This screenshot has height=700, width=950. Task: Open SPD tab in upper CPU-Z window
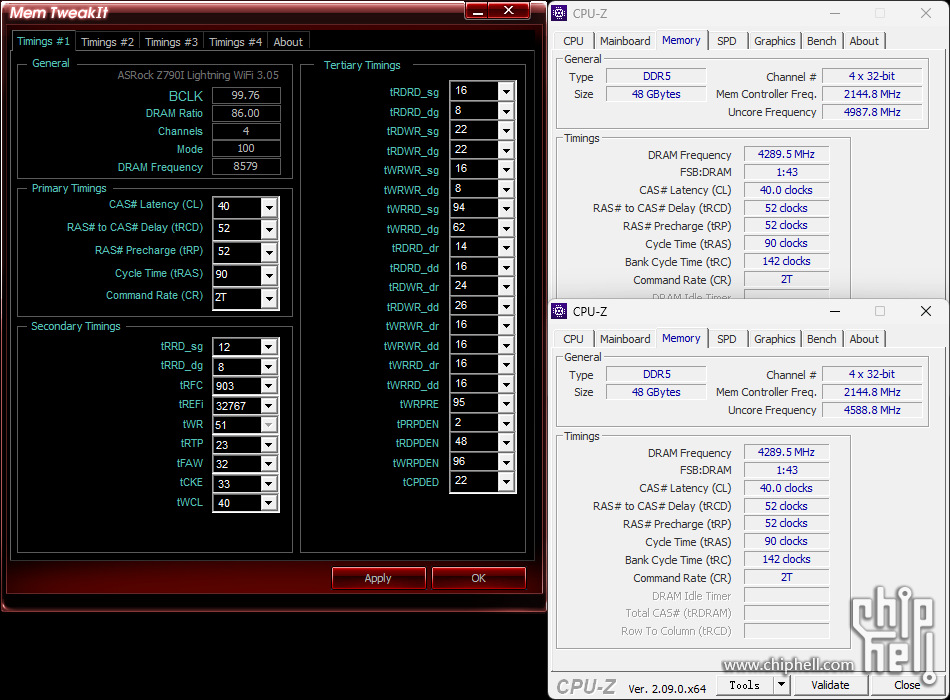coord(726,41)
